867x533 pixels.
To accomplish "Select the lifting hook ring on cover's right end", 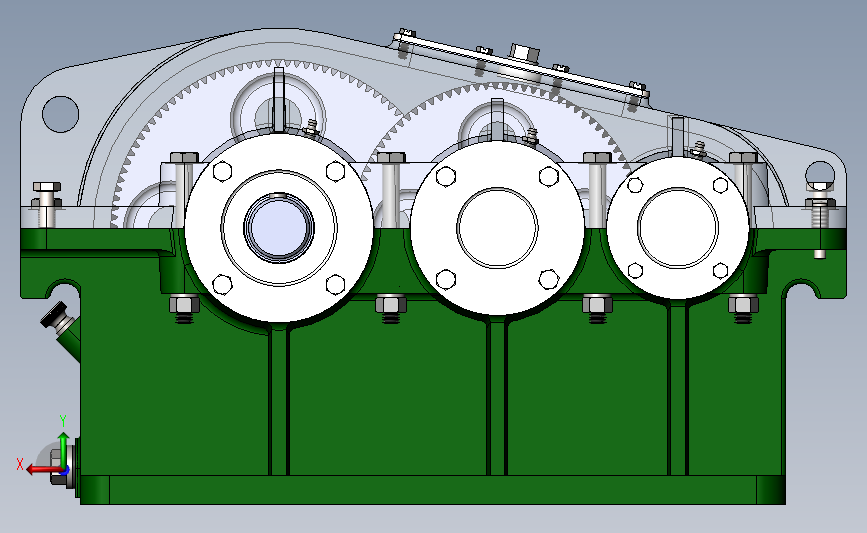I will (819, 173).
